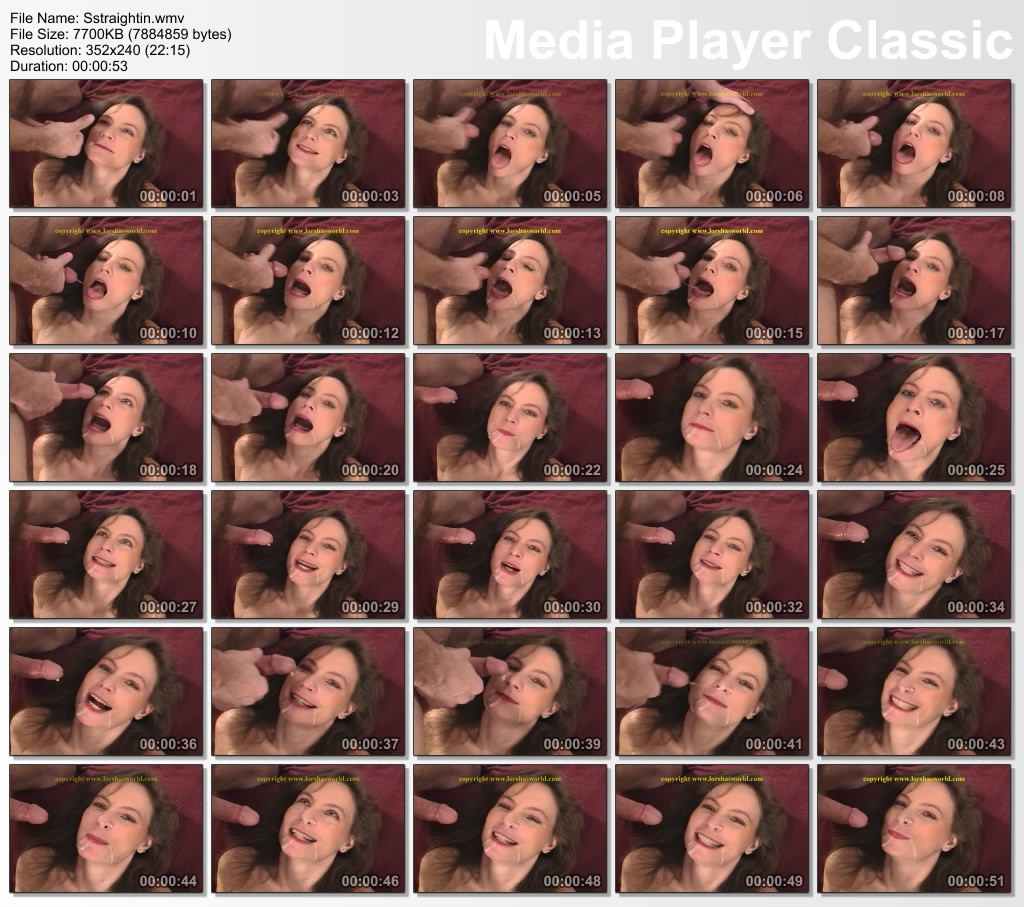The image size is (1024, 907).
Task: Select the frame marked 00:00:08
Action: [914, 143]
